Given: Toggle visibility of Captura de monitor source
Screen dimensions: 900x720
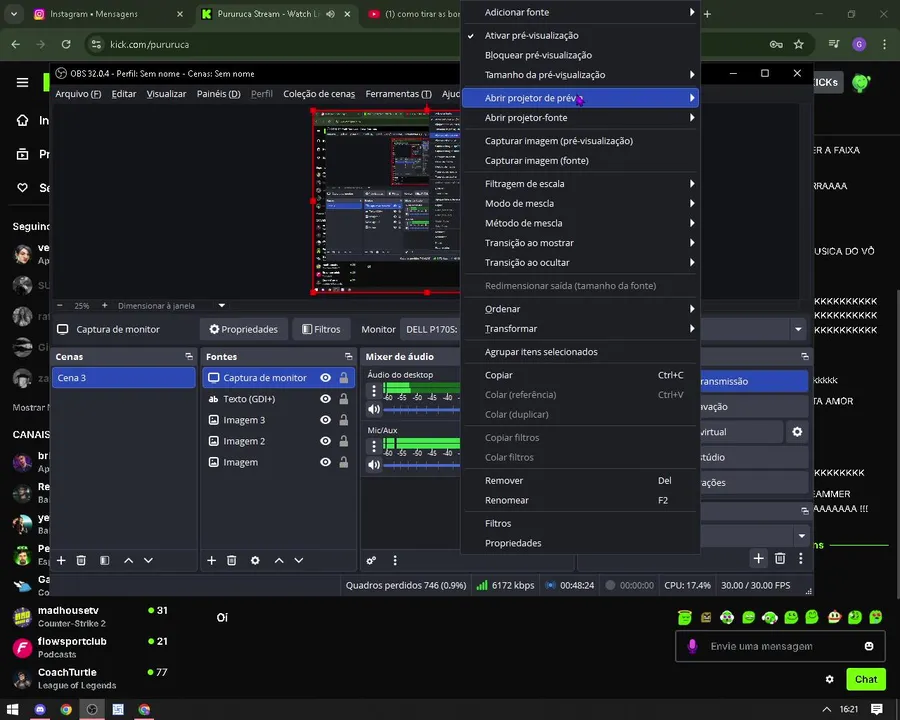Looking at the screenshot, I should tap(325, 378).
